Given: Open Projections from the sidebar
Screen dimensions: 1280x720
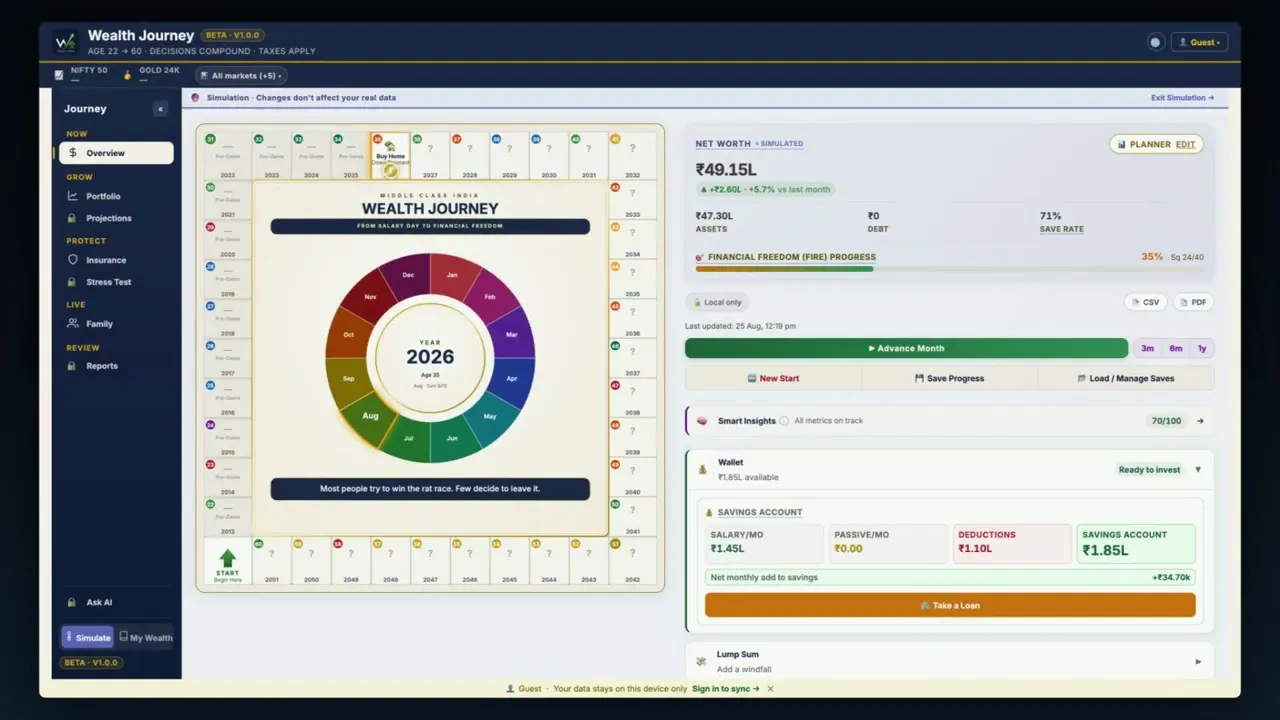Looking at the screenshot, I should tap(116, 218).
